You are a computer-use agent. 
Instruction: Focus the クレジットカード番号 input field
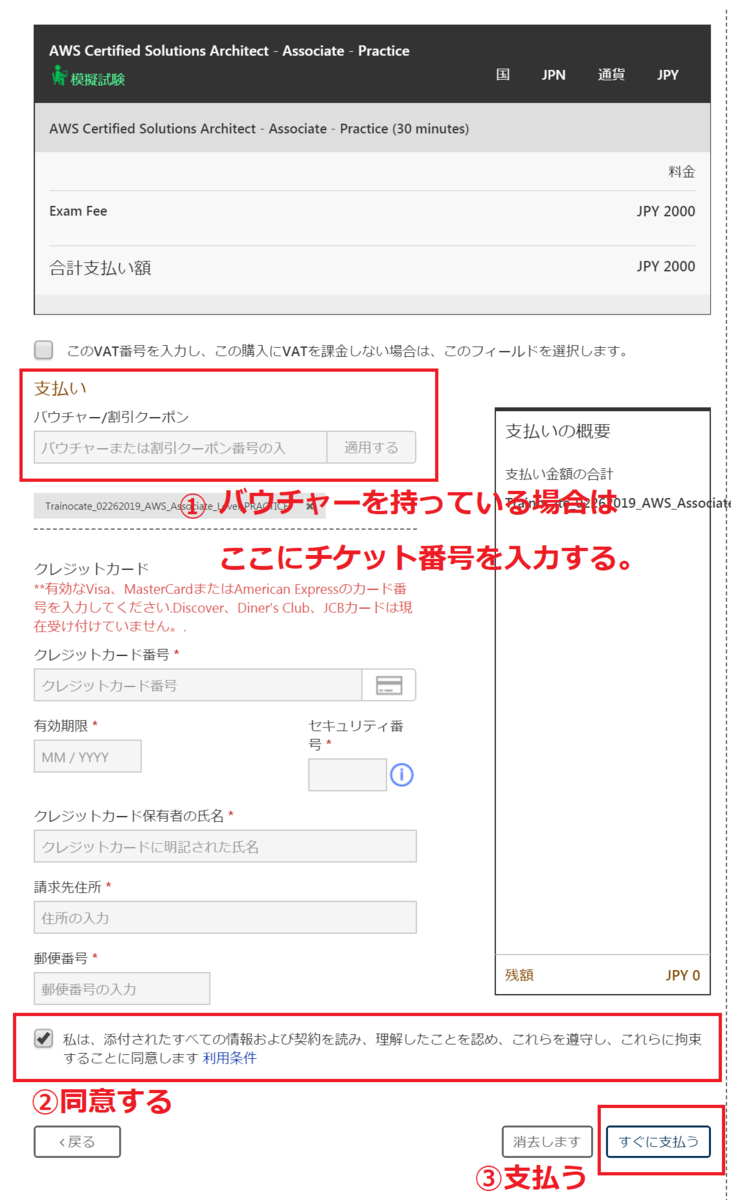[x=198, y=685]
